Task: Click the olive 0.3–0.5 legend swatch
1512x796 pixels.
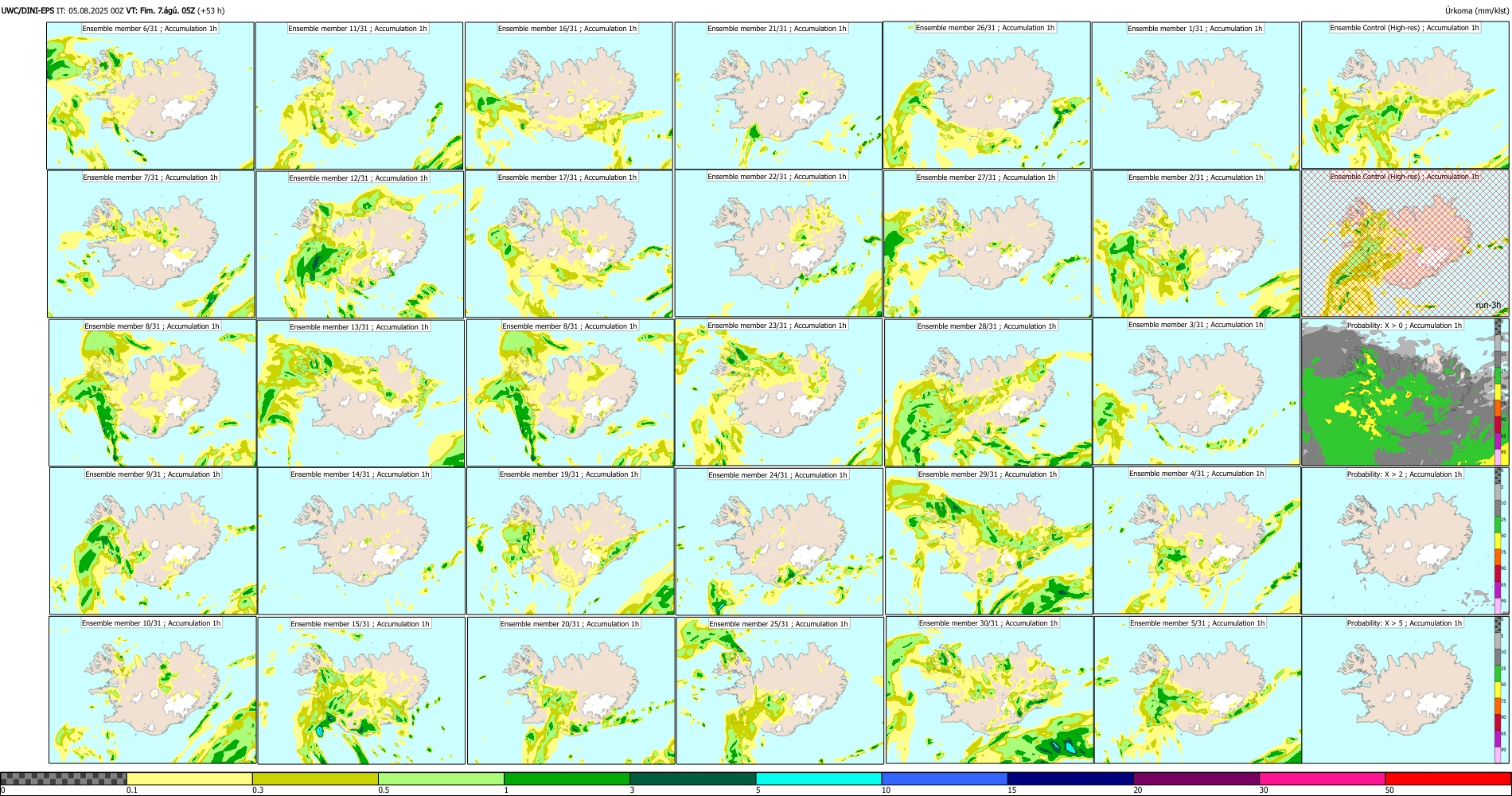Action: tap(315, 778)
